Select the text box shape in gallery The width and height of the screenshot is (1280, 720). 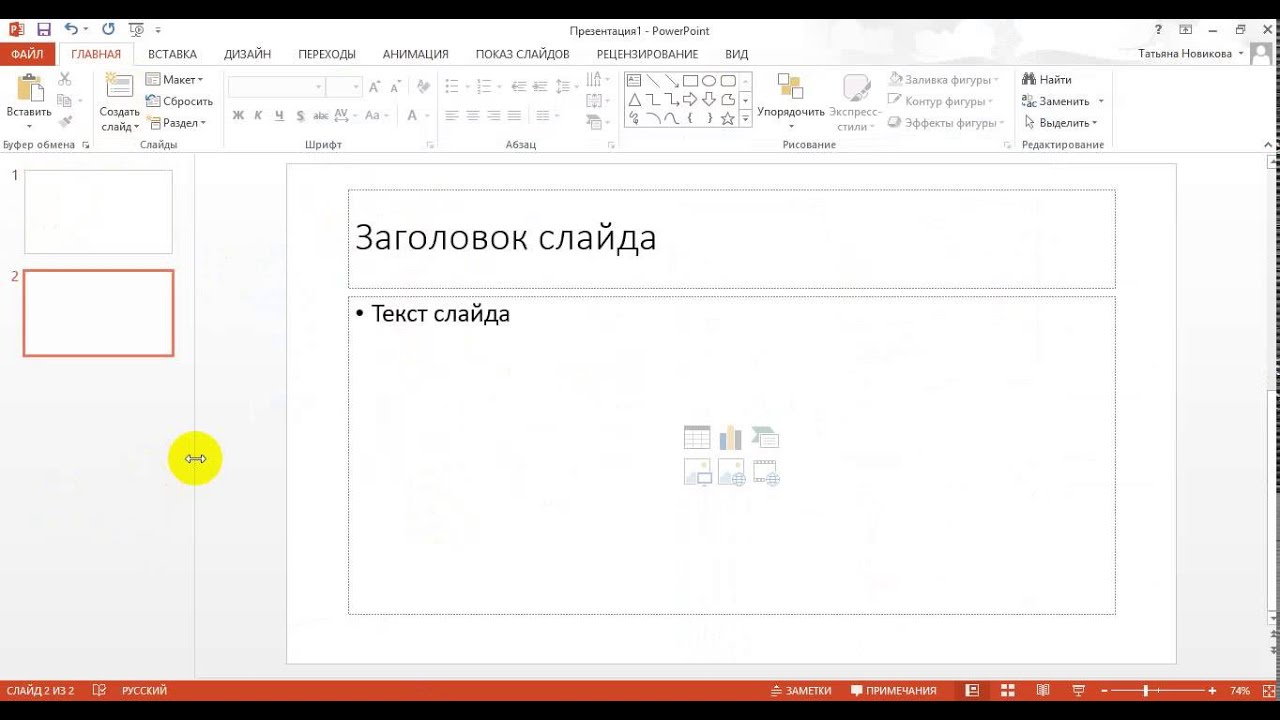634,81
